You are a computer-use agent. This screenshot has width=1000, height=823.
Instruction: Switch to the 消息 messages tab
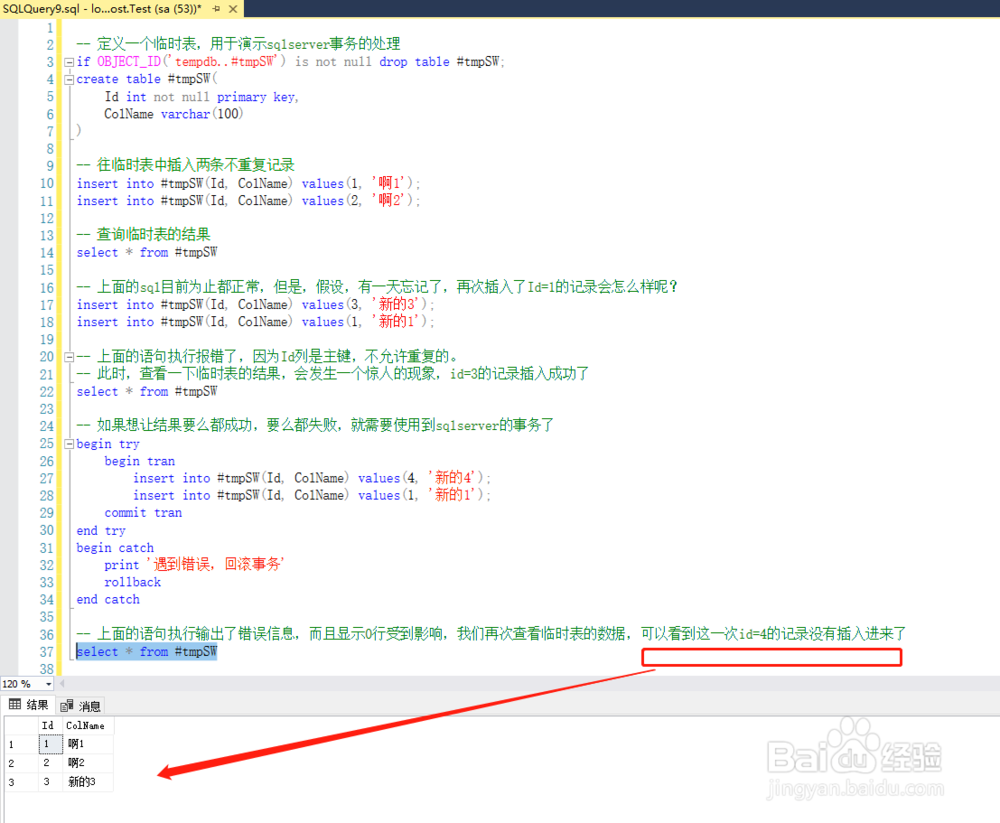click(x=90, y=705)
